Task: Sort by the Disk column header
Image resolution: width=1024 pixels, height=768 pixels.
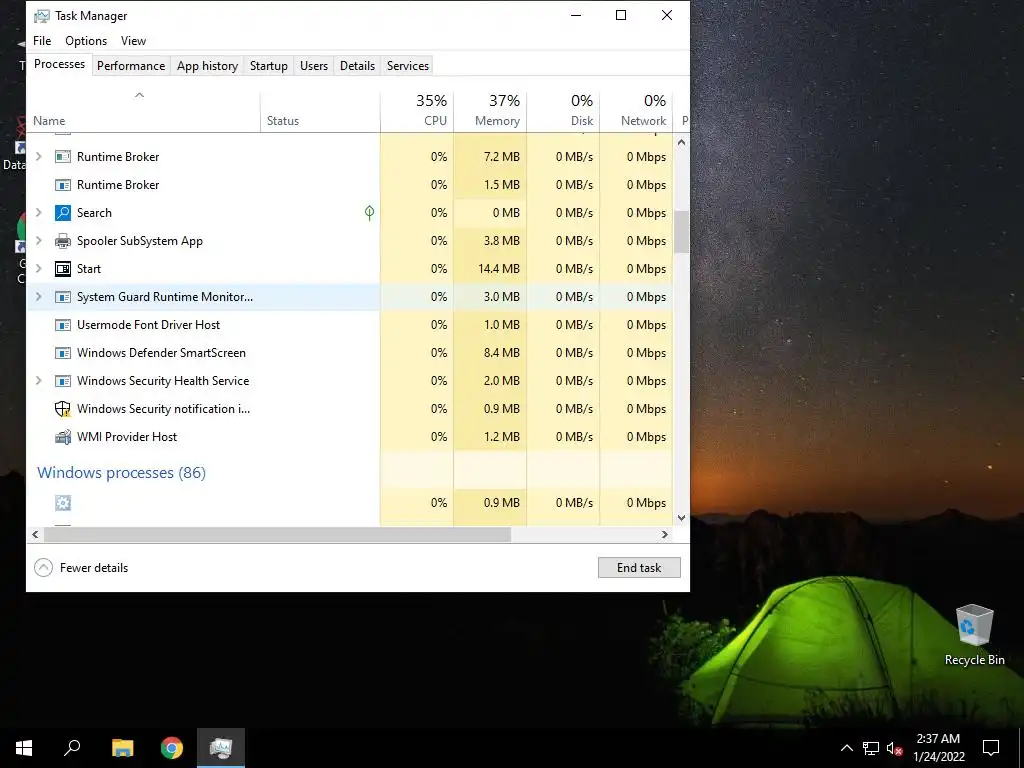Action: tap(563, 111)
